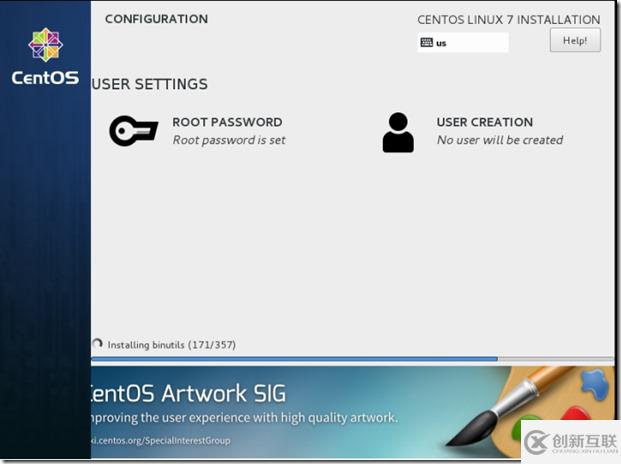
Task: Click 'Root password is set' status text
Action: [229, 140]
